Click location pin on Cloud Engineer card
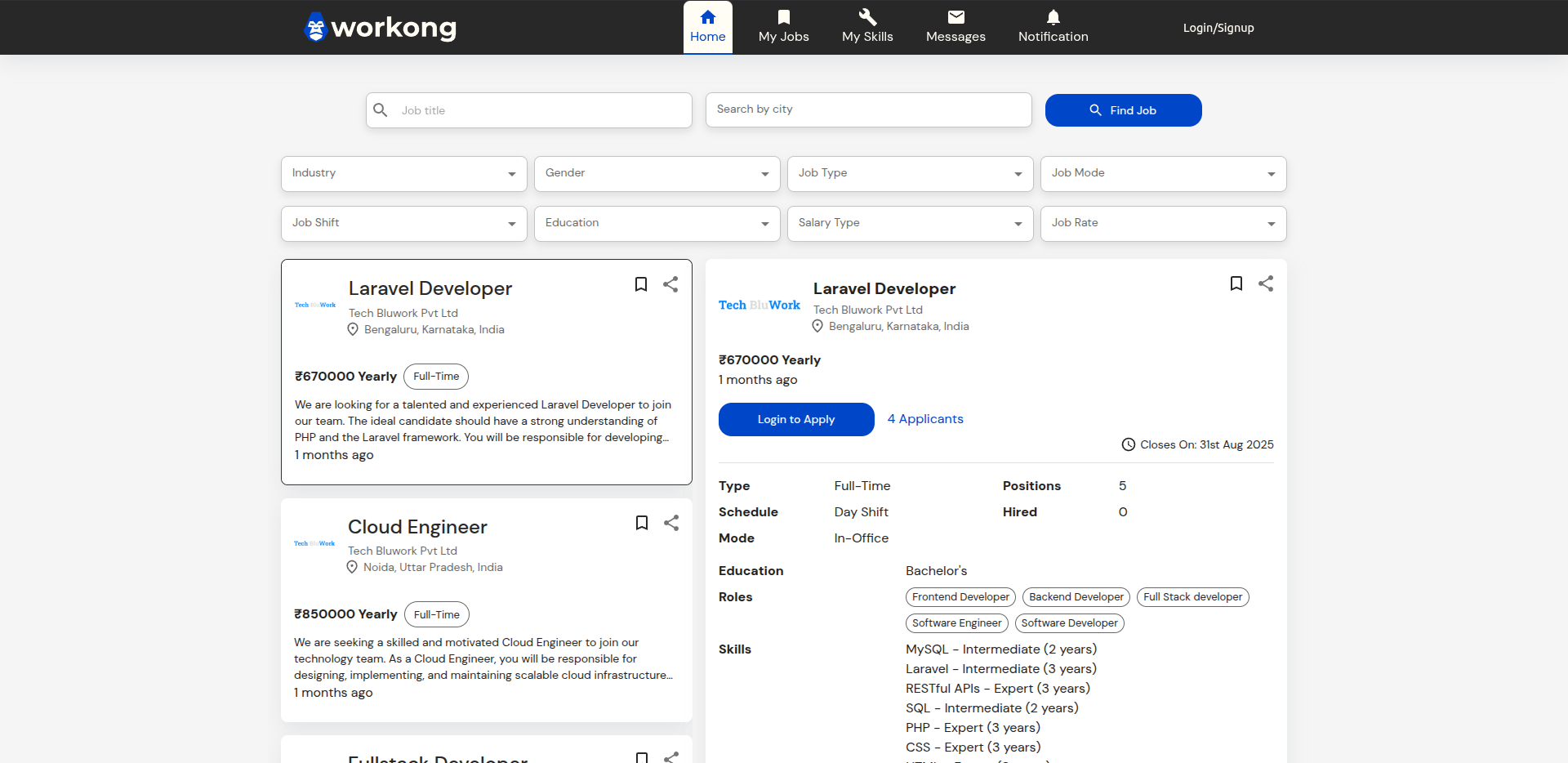The height and width of the screenshot is (763, 1568). 352,567
